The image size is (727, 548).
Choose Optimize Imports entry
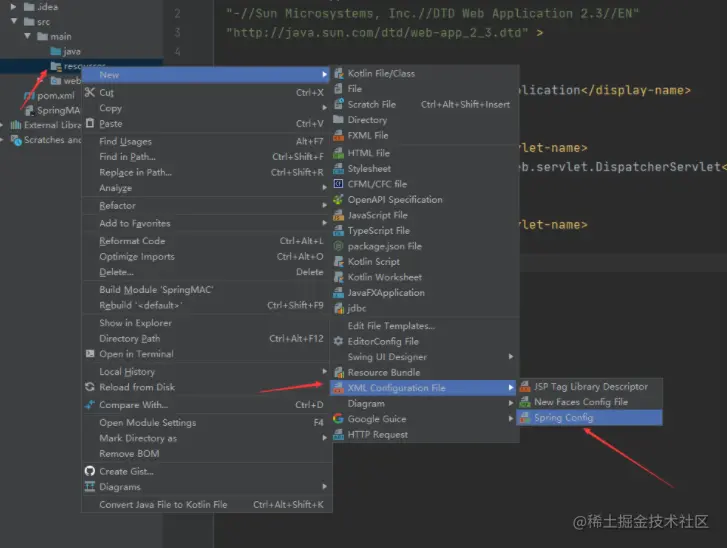[205, 256]
